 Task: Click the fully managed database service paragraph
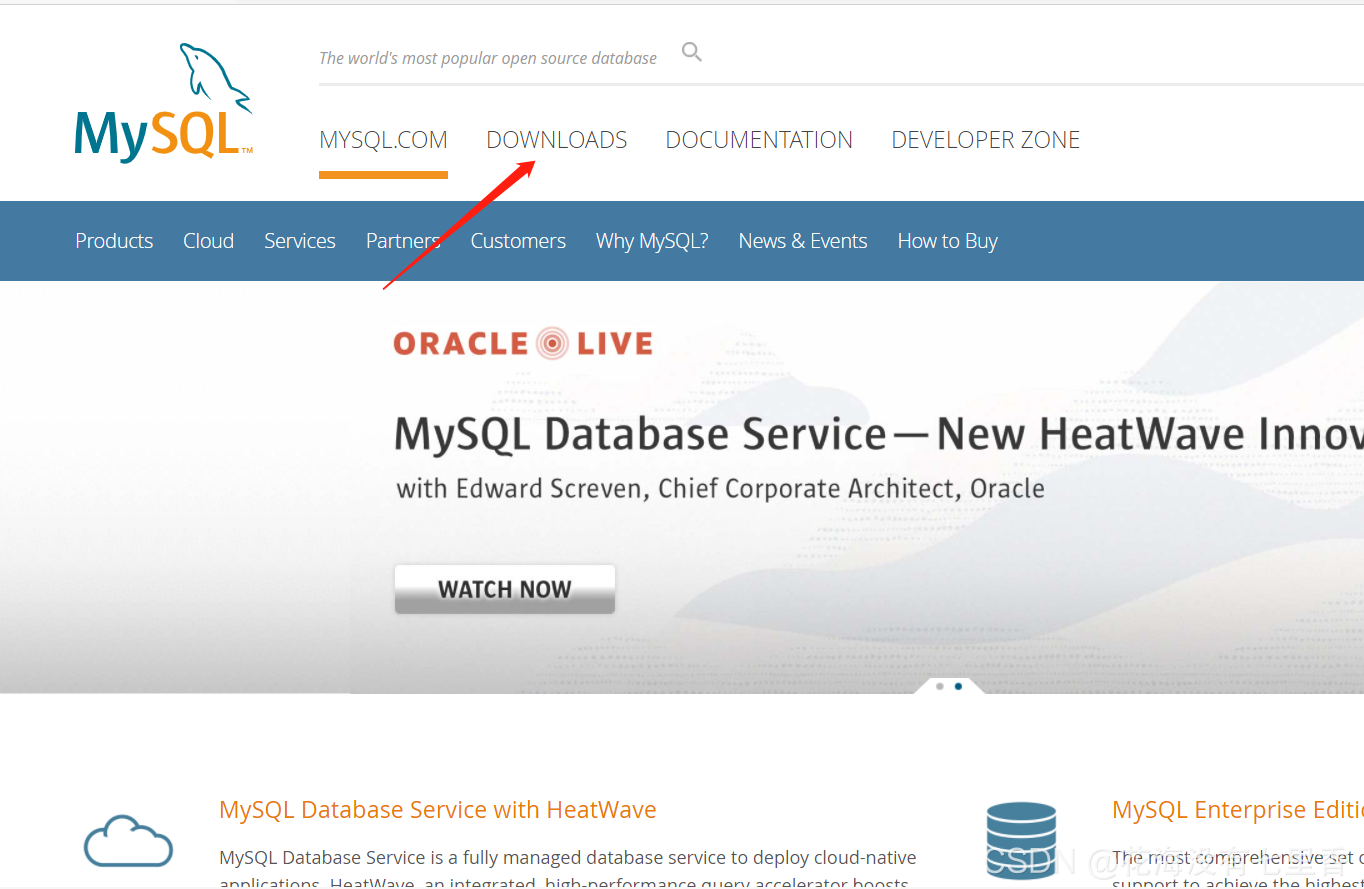(568, 868)
